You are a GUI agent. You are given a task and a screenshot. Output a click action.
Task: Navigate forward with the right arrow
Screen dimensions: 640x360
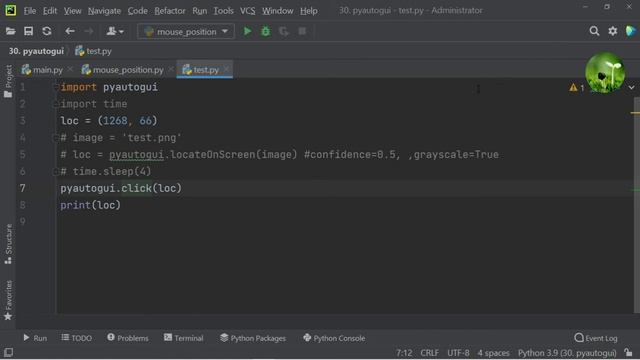click(88, 31)
